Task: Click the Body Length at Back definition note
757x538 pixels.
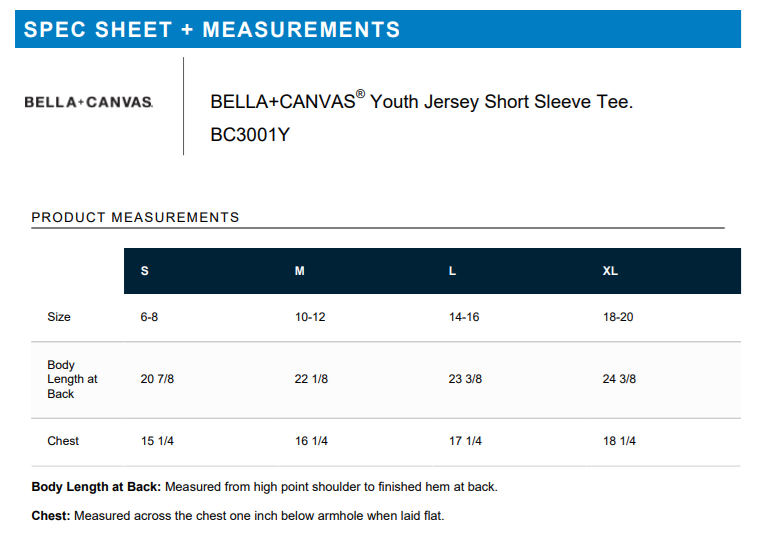Action: (265, 487)
